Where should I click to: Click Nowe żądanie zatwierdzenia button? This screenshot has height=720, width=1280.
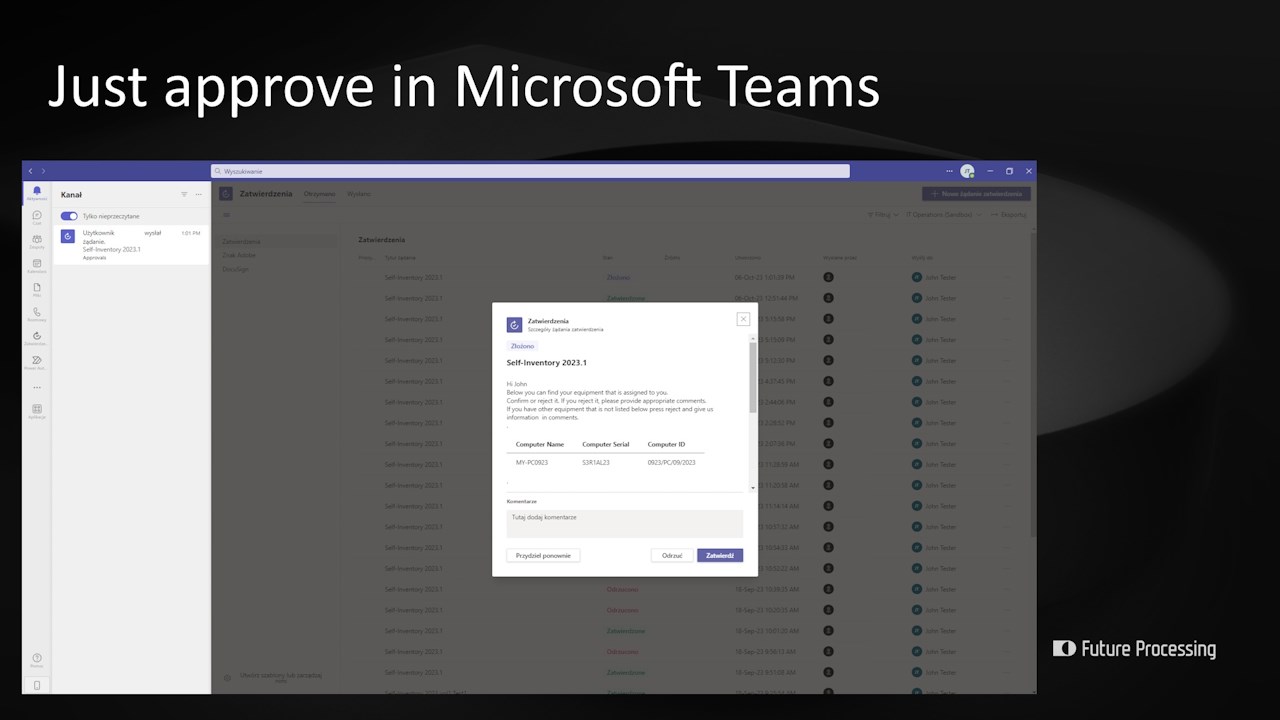(x=976, y=194)
